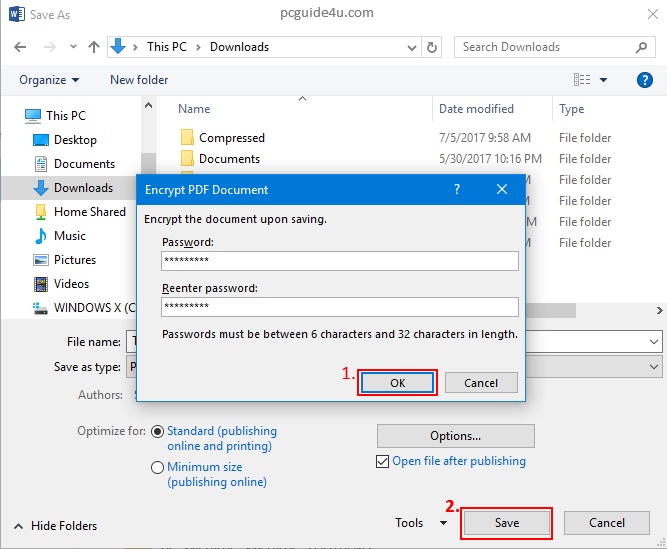Viewport: 667px width, 549px height.
Task: Click the change view icon
Action: coord(582,80)
